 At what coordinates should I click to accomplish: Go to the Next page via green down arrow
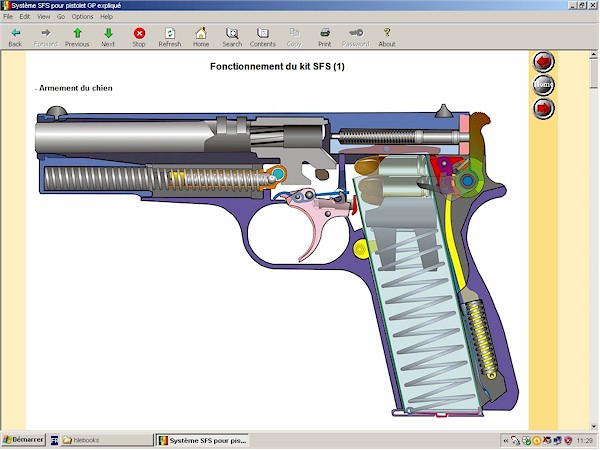108,37
